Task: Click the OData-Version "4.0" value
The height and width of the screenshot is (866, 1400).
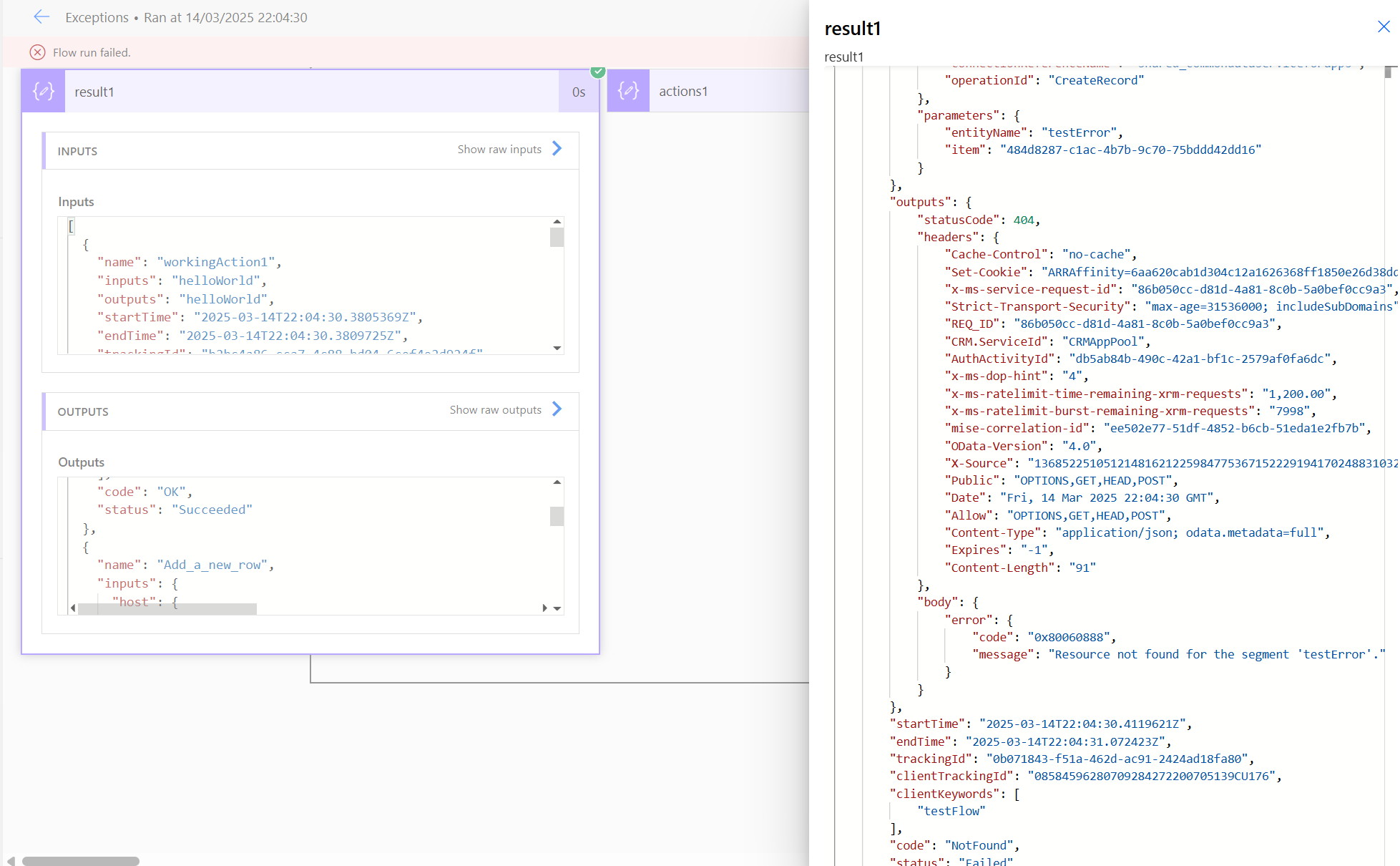Action: point(1079,446)
